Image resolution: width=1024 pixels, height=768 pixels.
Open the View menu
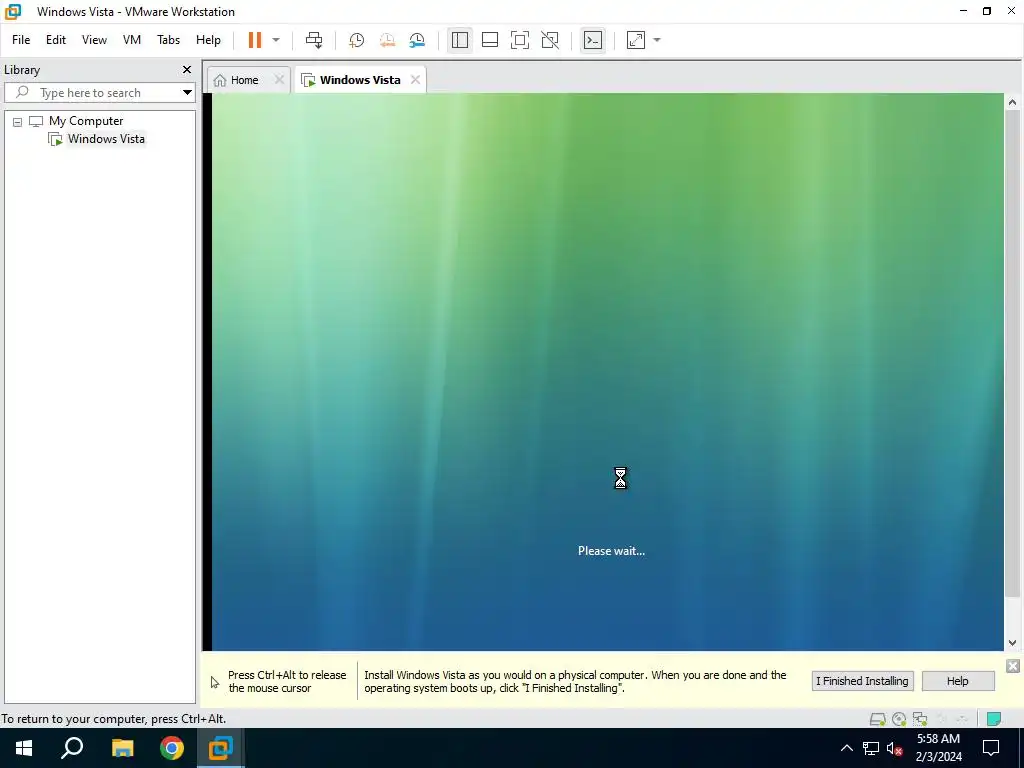(94, 40)
